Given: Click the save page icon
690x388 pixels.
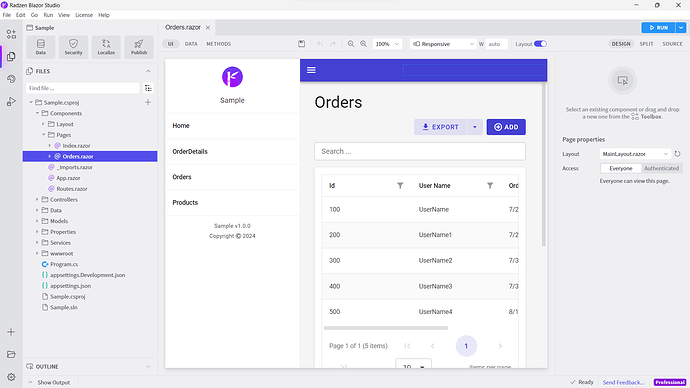Looking at the screenshot, I should click(x=301, y=44).
